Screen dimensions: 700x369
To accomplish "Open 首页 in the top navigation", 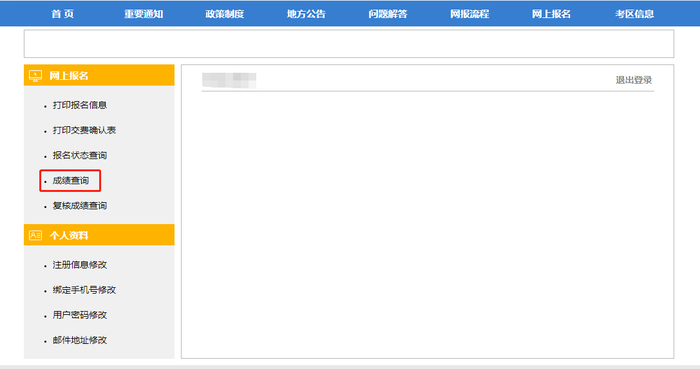I will point(62,14).
